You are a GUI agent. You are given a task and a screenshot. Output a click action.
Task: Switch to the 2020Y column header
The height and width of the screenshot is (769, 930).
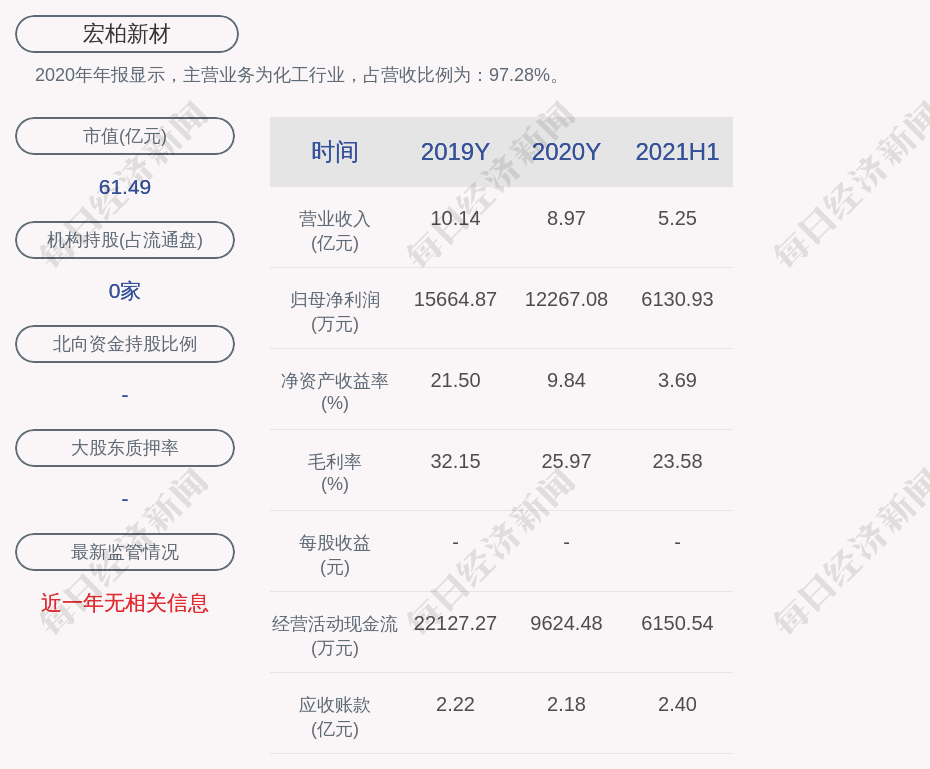566,152
